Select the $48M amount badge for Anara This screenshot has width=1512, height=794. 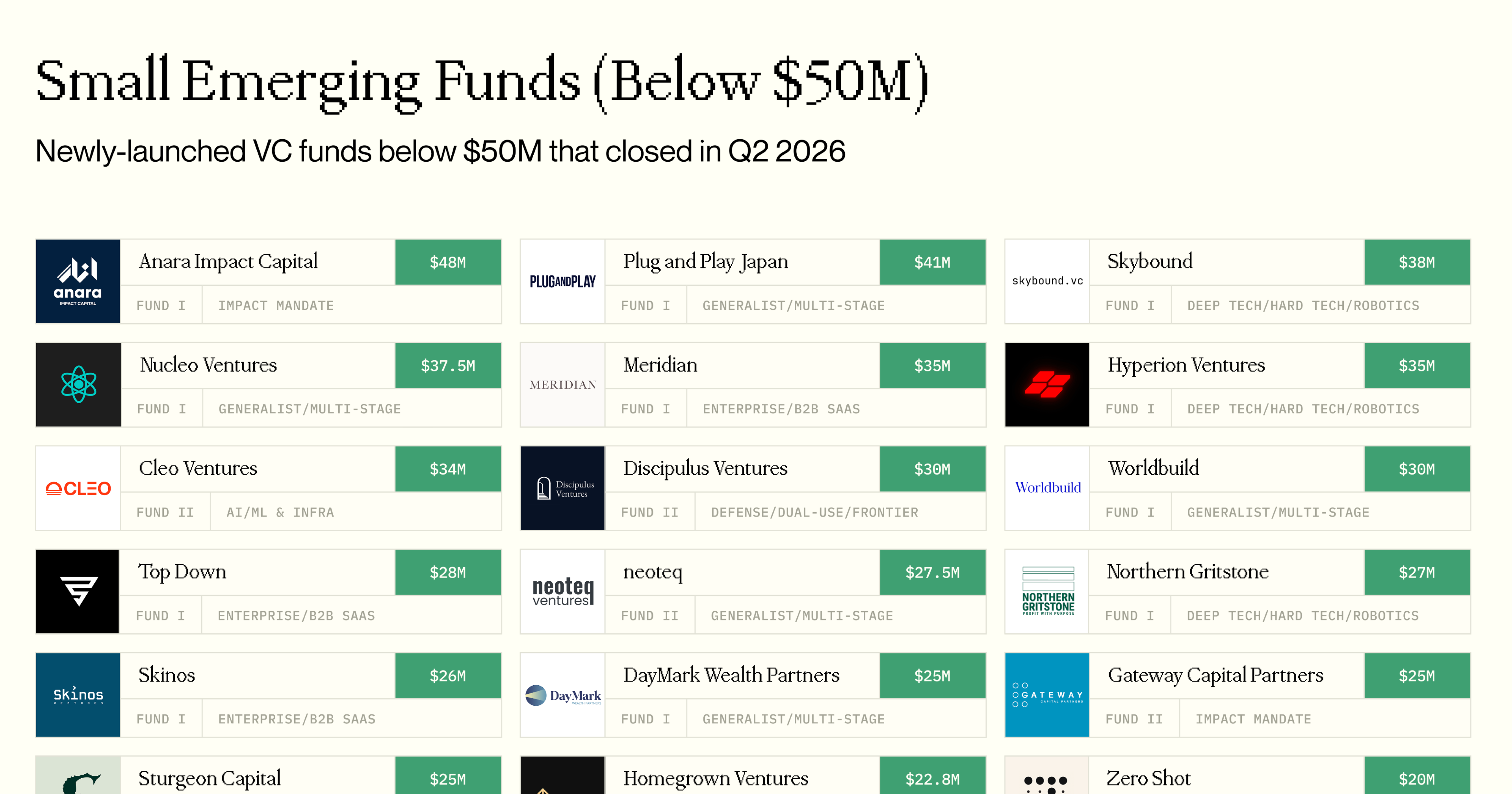[x=448, y=262]
